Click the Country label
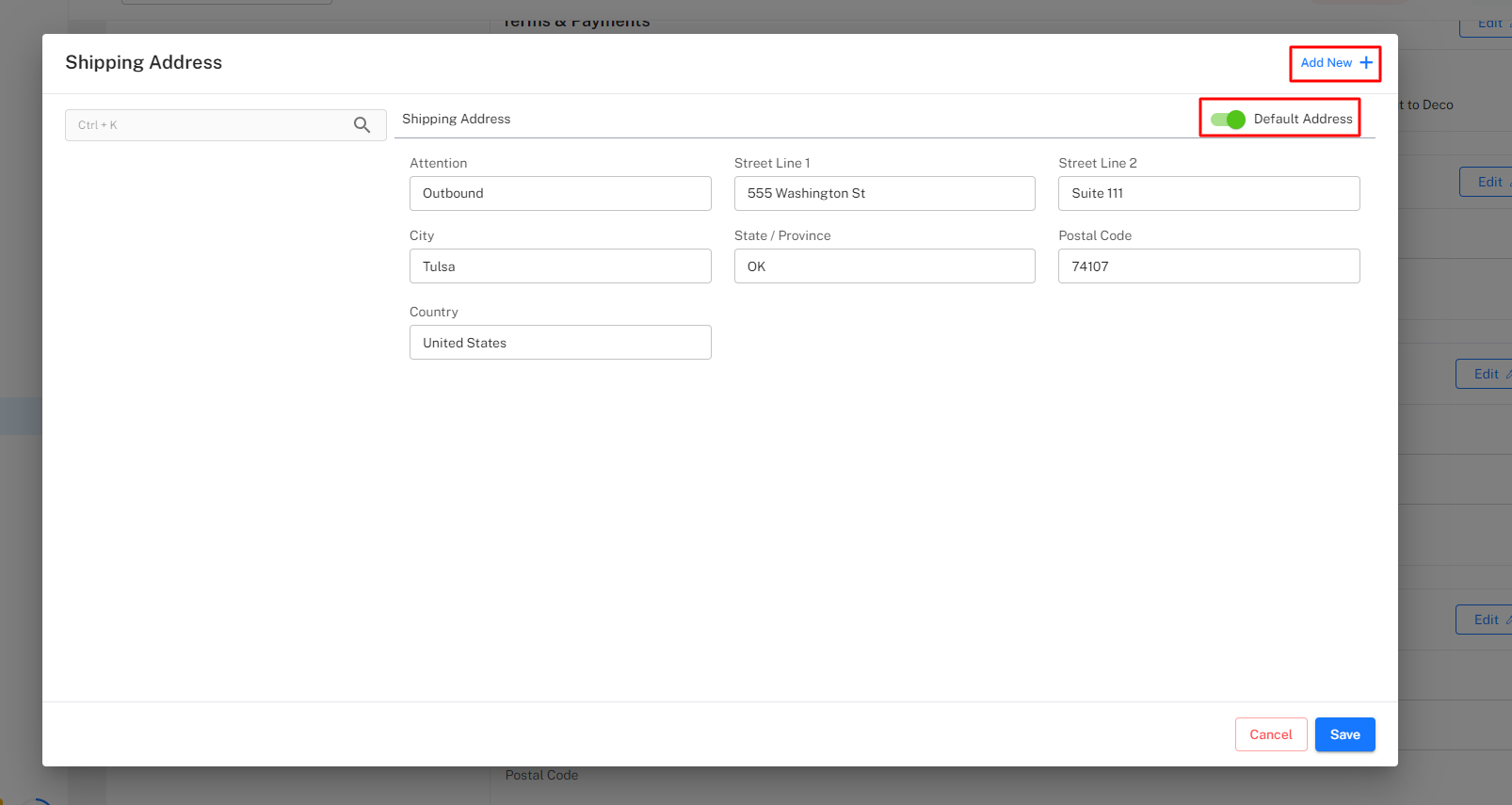The image size is (1512, 805). [x=433, y=312]
